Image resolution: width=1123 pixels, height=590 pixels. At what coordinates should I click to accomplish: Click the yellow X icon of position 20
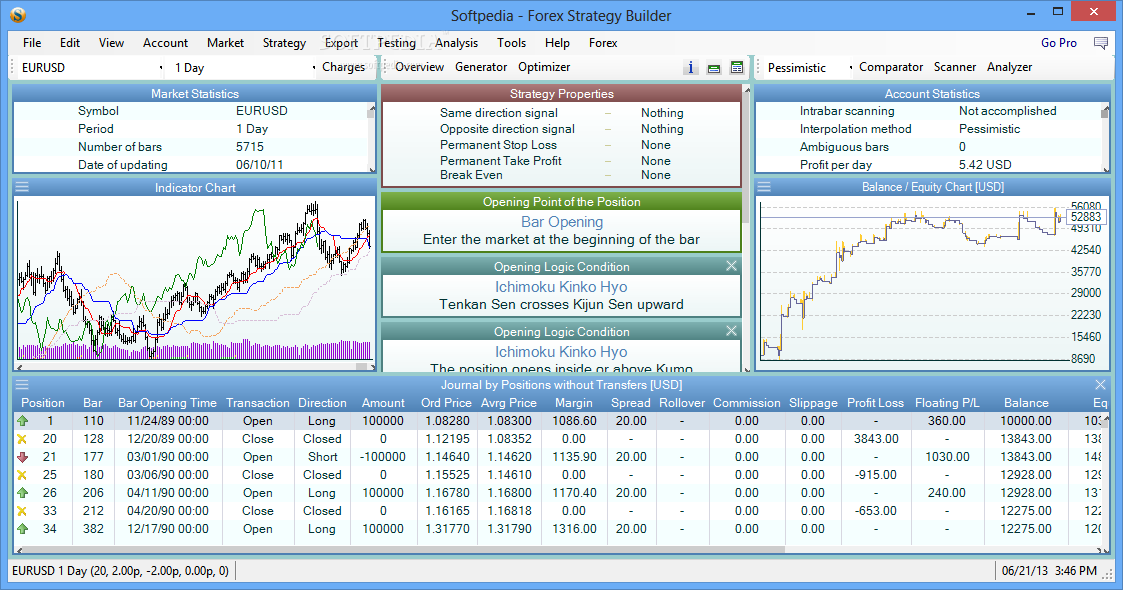[22, 439]
